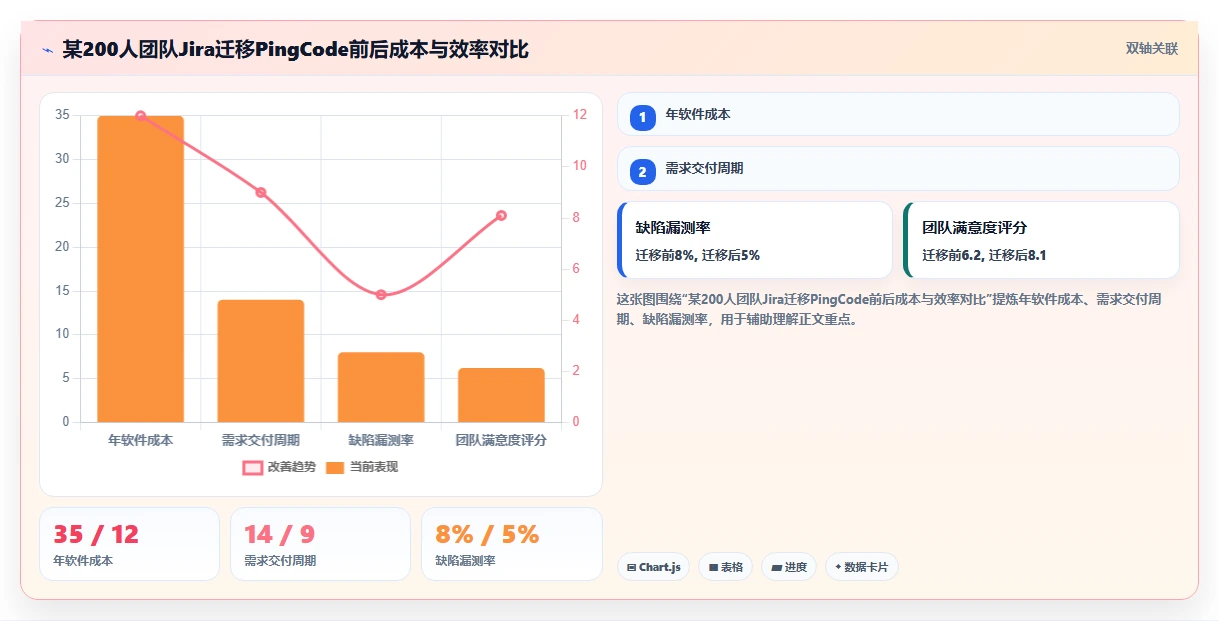This screenshot has width=1219, height=621.
Task: Click the left axis value 35
Action: (62, 115)
